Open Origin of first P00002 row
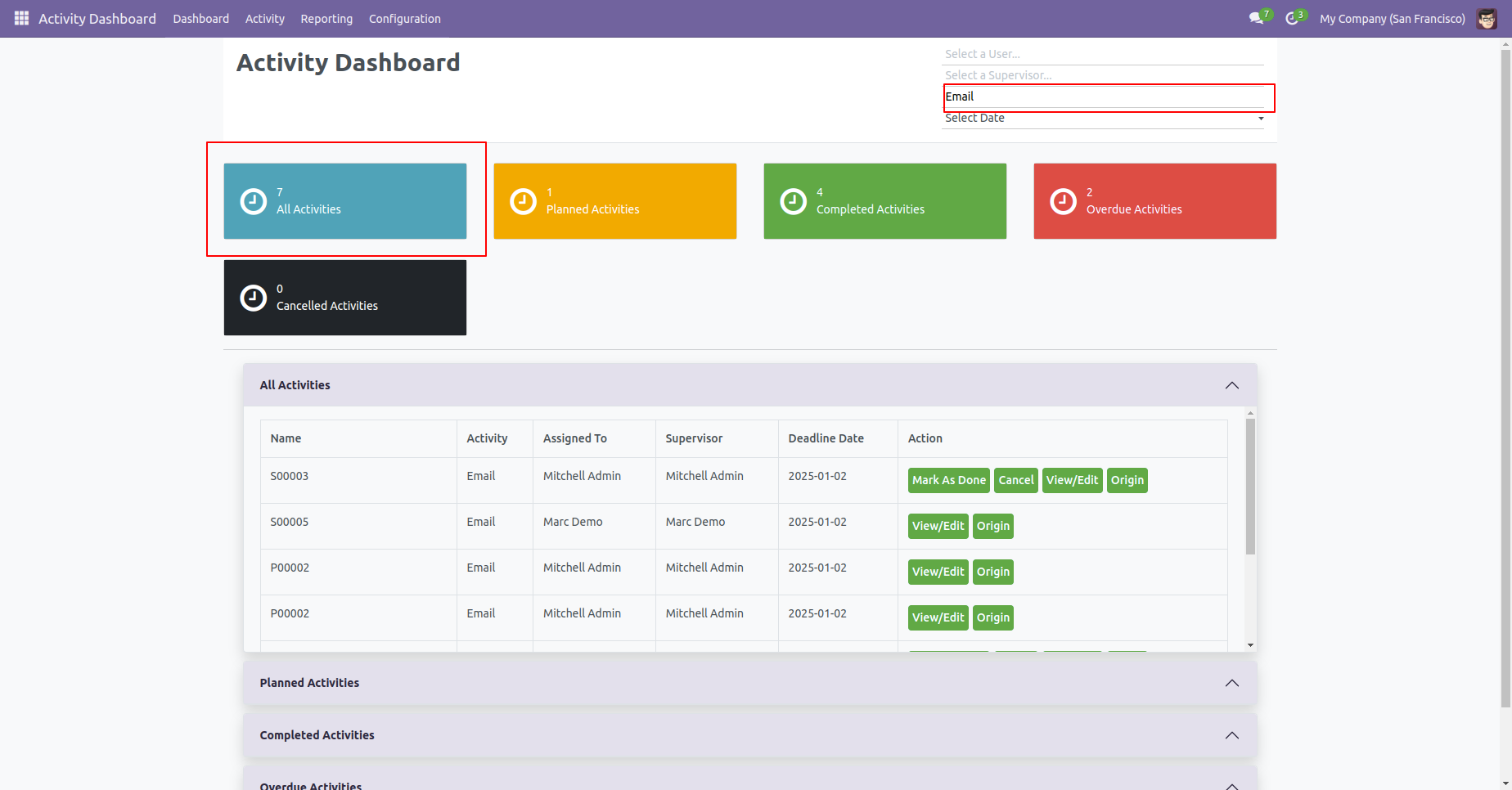The height and width of the screenshot is (790, 1512). click(x=993, y=572)
